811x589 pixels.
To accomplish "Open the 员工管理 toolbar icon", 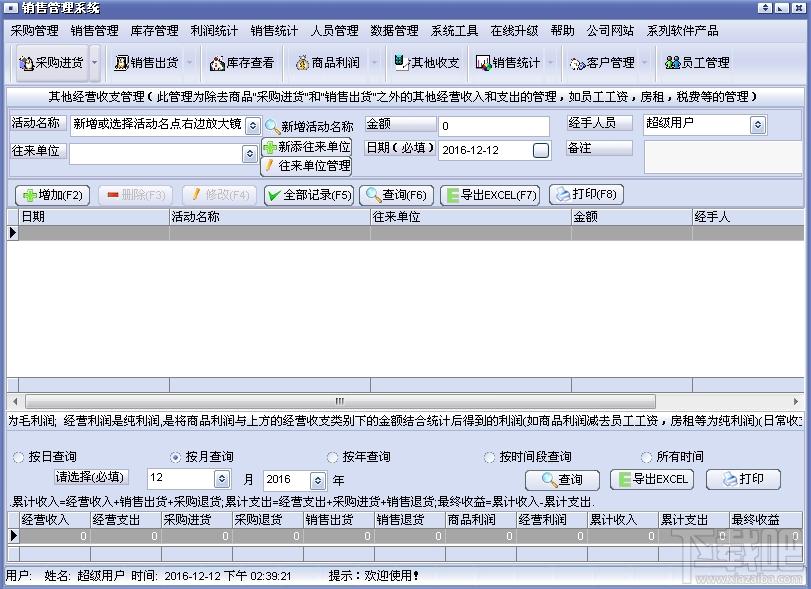I will coord(697,63).
